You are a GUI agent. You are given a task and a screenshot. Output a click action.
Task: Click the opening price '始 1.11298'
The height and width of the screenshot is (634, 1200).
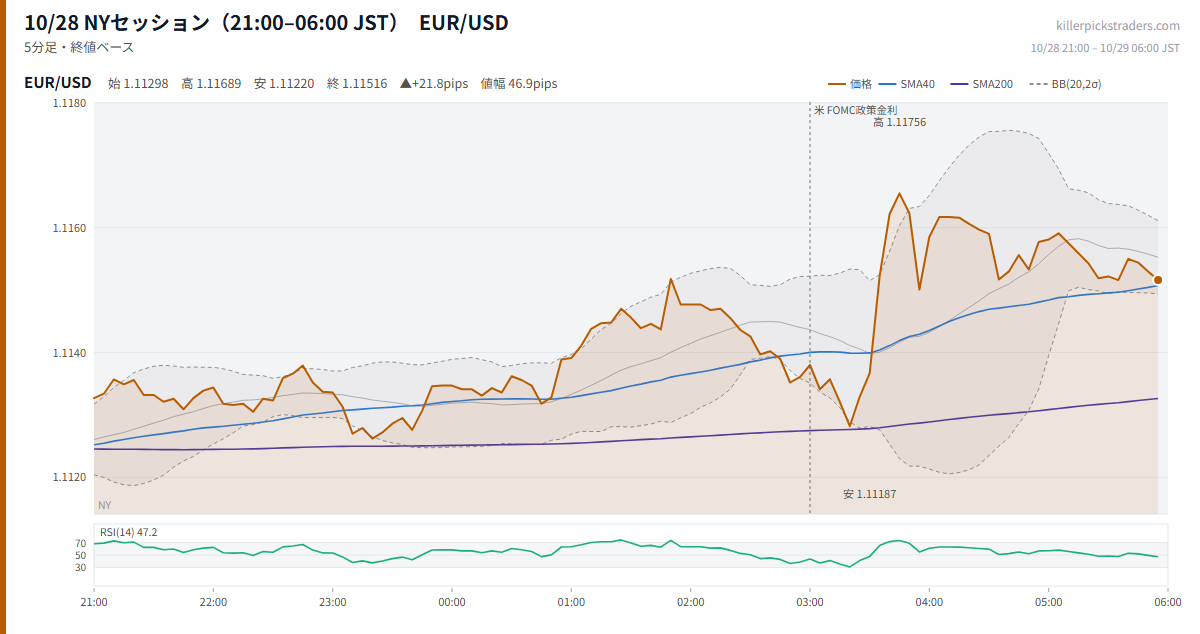138,84
